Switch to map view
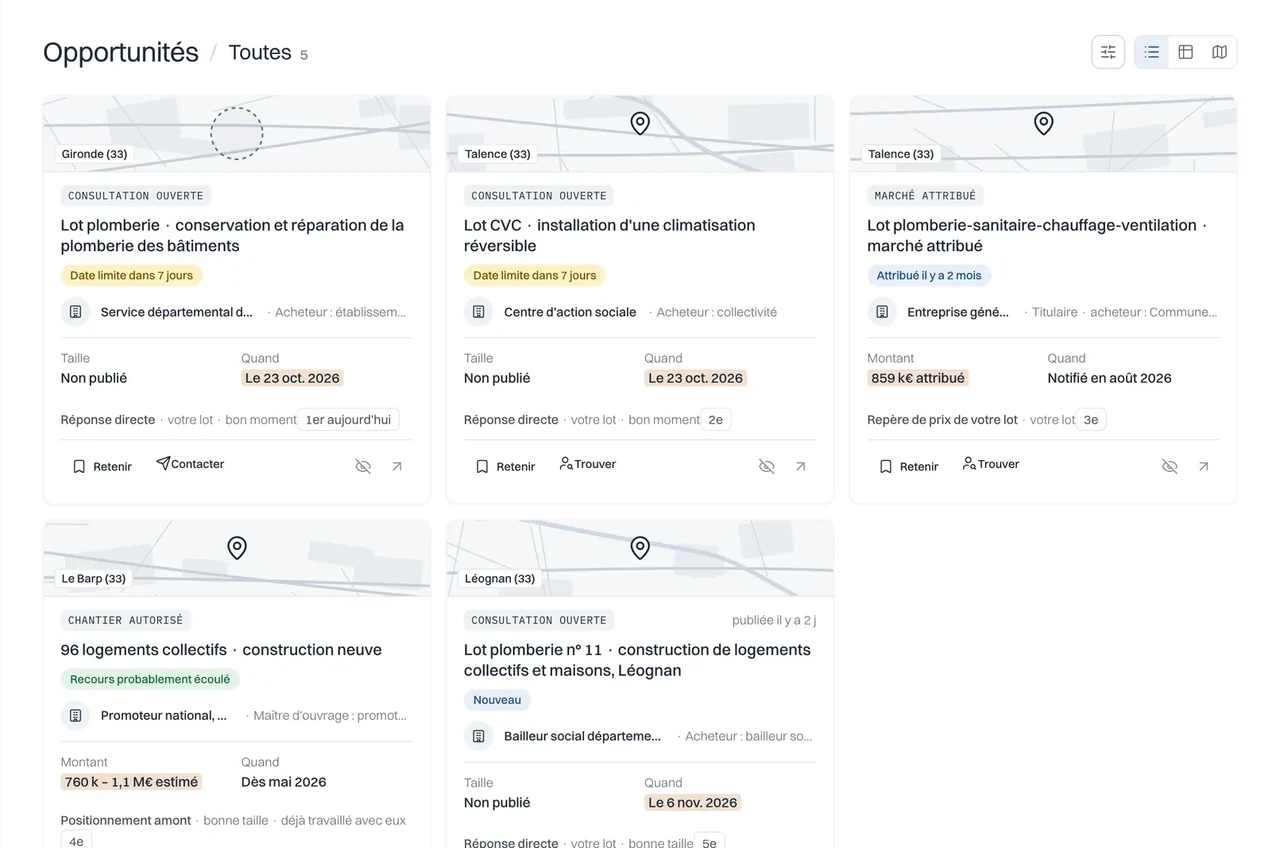This screenshot has height=848, width=1280. [x=1219, y=52]
